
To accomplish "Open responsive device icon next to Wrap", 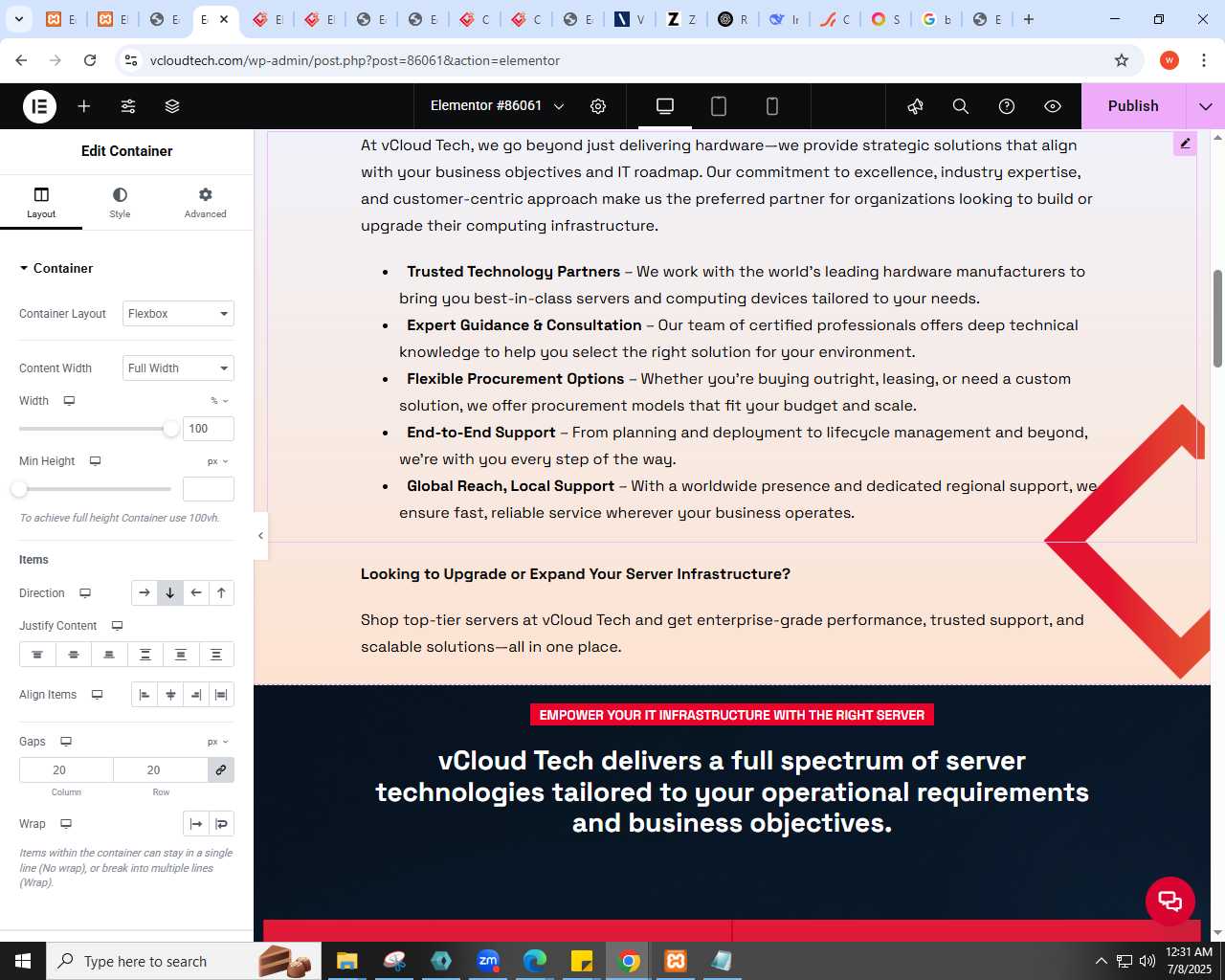I will point(66,824).
